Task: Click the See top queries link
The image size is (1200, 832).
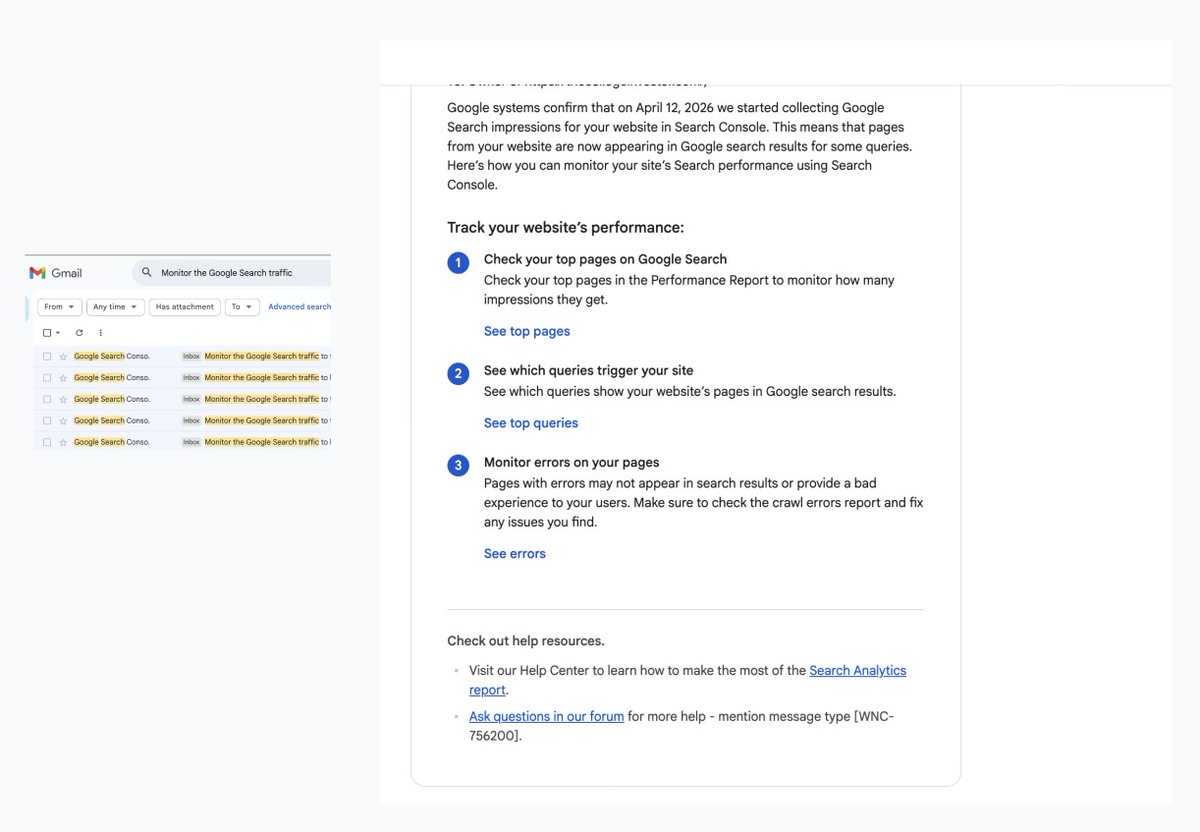Action: (531, 423)
